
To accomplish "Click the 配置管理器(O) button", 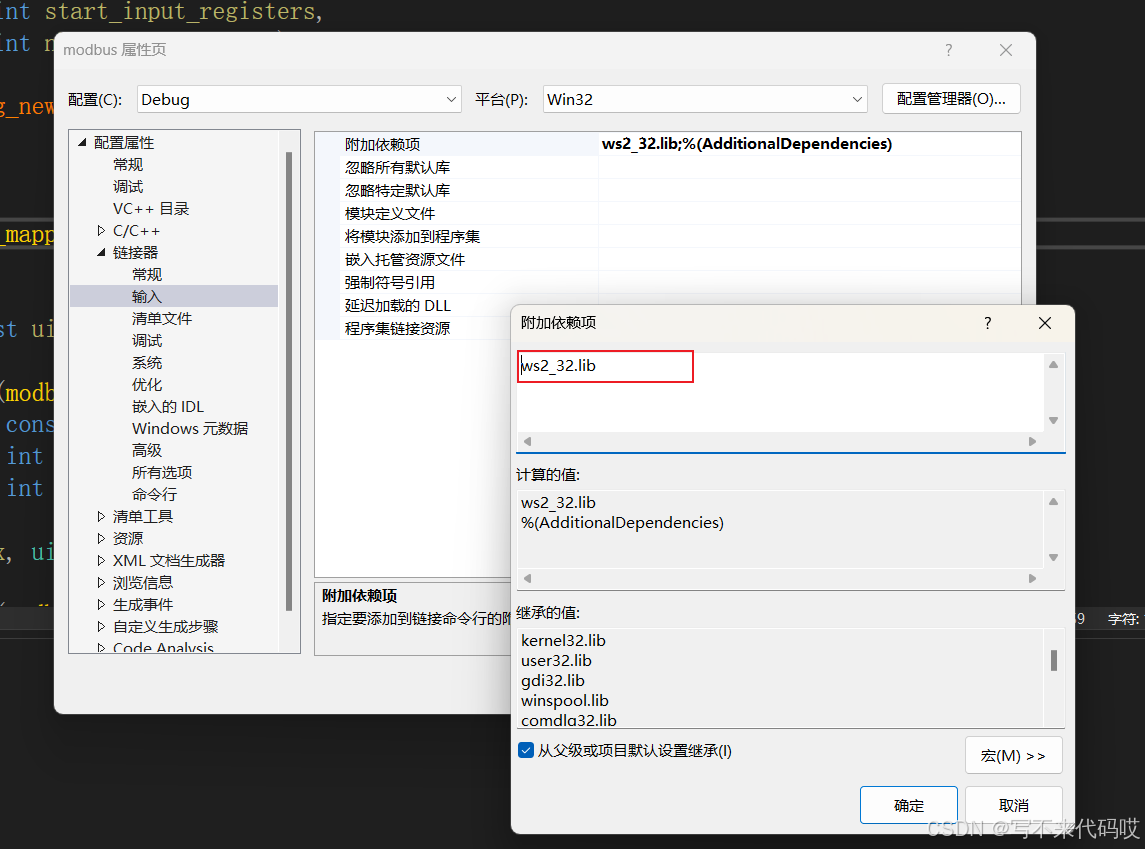I will point(949,99).
